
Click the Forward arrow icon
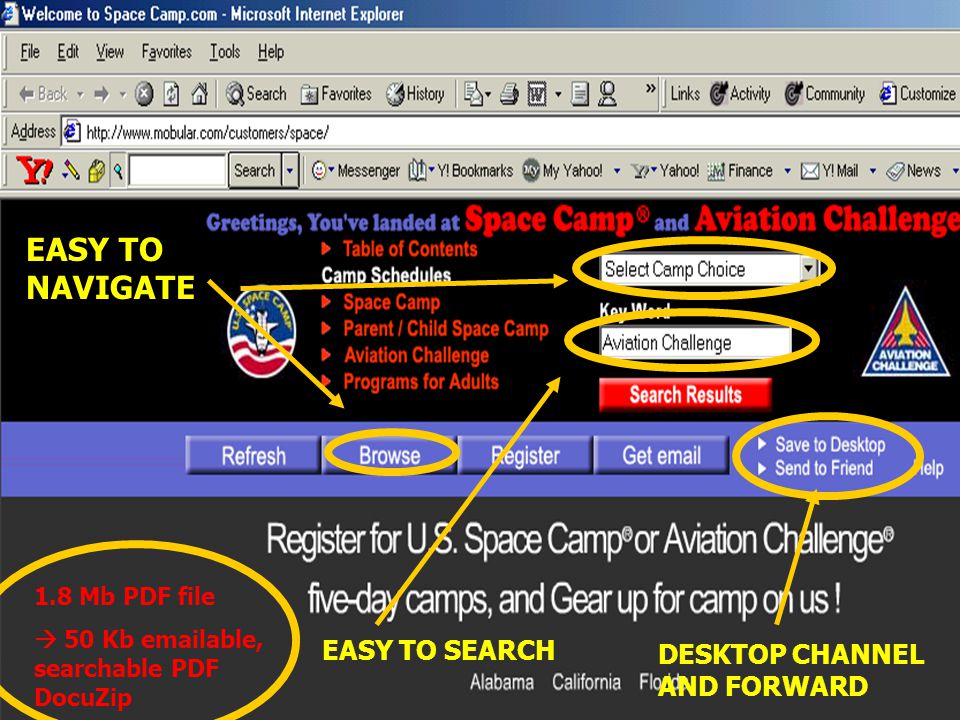[102, 94]
